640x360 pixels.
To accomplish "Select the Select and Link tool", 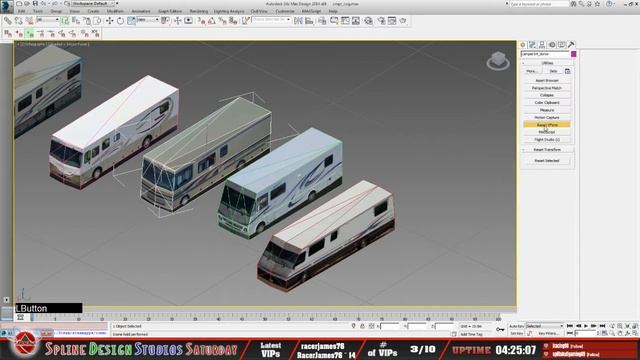I will [7, 20].
